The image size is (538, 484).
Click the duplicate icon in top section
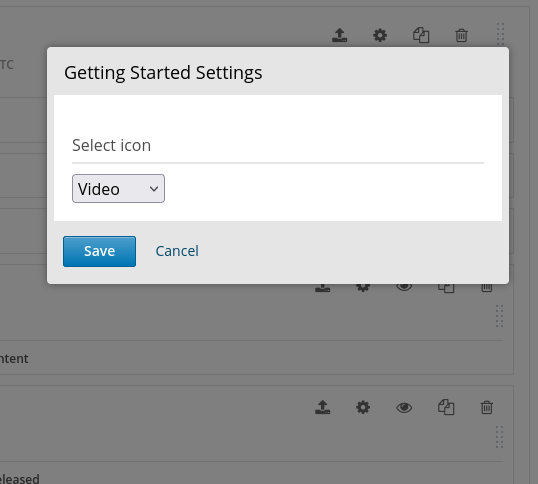click(x=421, y=35)
